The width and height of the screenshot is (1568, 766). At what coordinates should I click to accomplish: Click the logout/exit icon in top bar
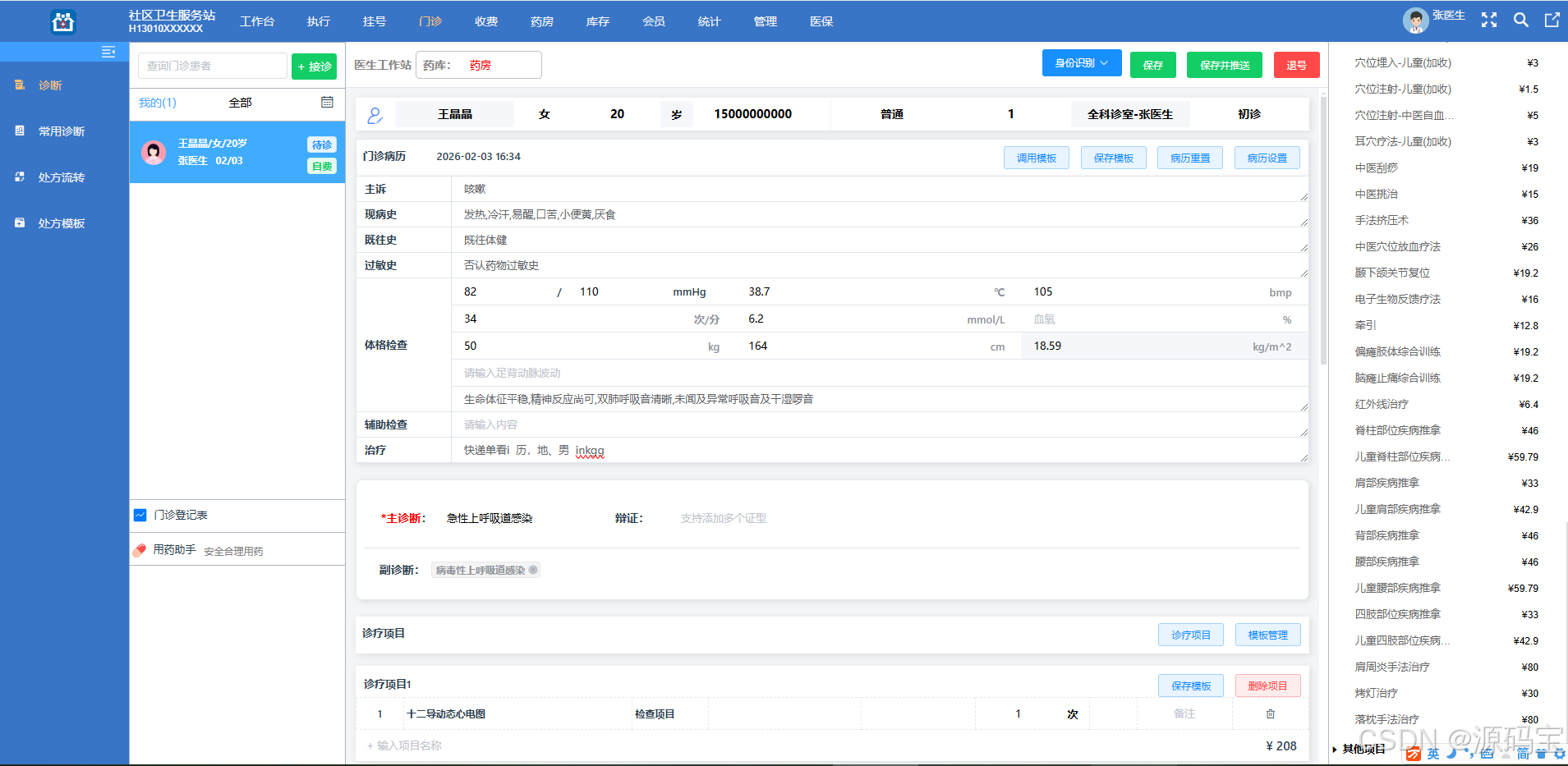tap(1552, 21)
